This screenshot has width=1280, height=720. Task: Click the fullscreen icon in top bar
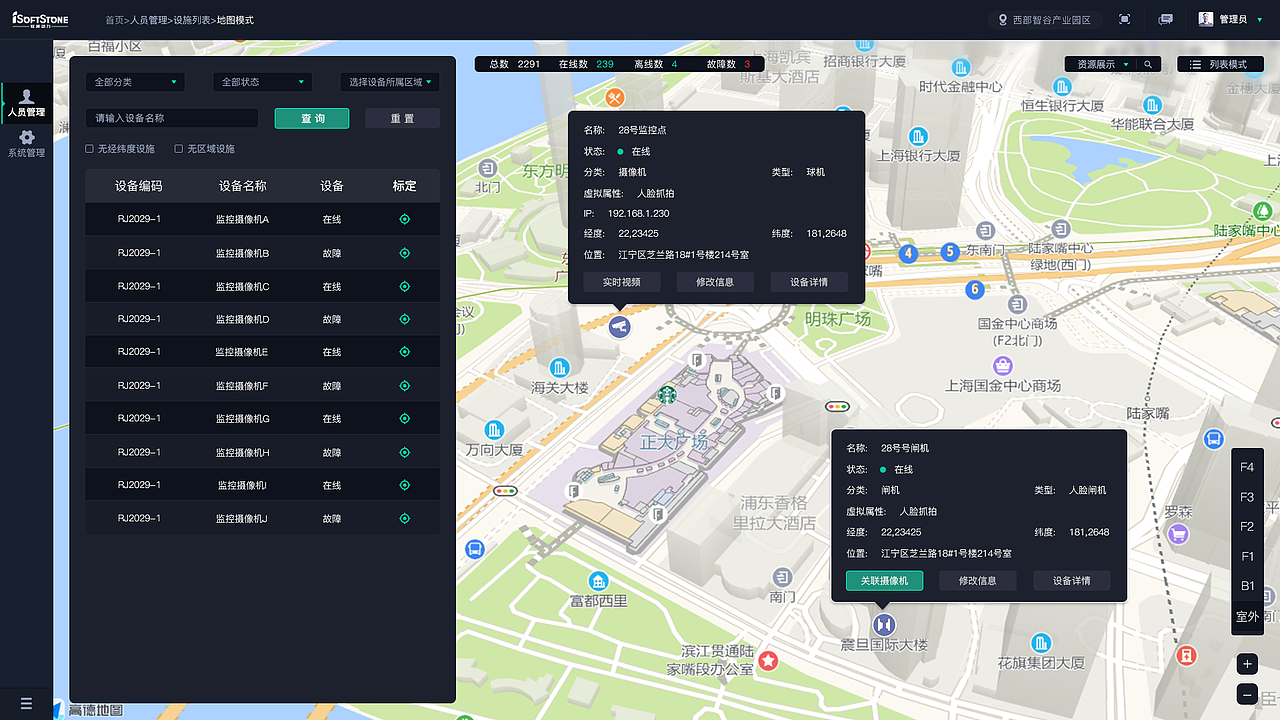tap(1125, 20)
